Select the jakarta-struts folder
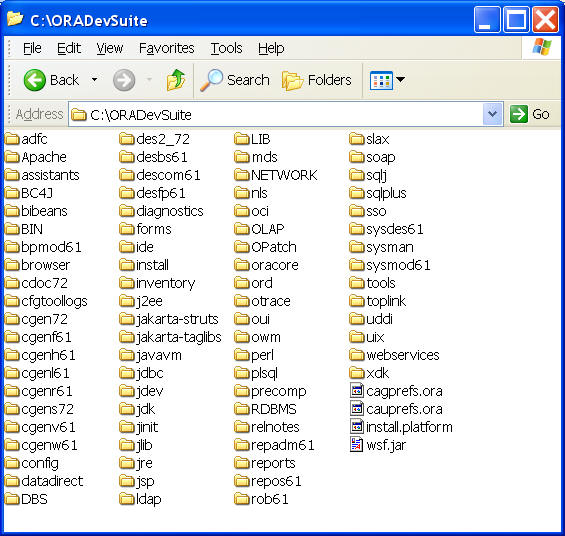The image size is (565, 536). tap(169, 319)
